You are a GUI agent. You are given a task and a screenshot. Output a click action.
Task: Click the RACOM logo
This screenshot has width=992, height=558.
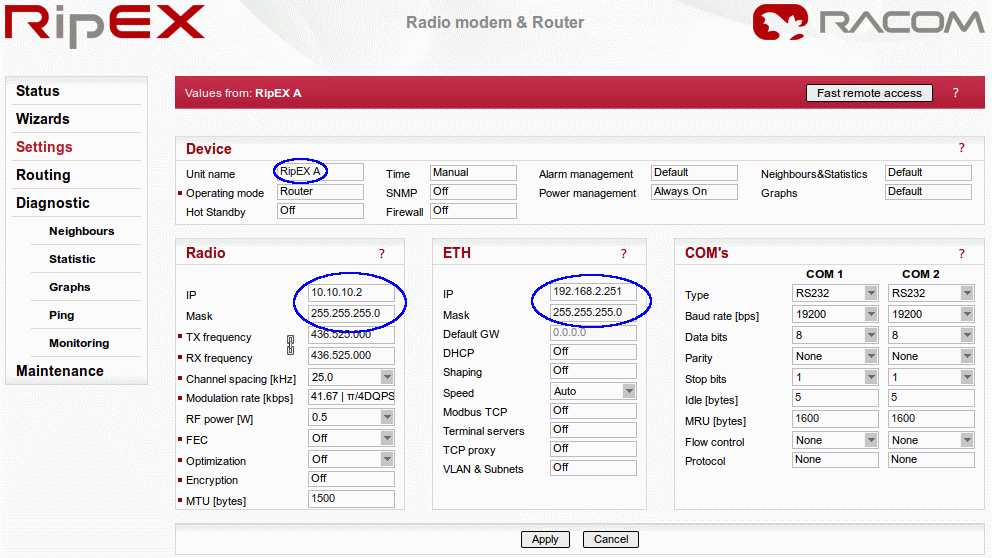[x=868, y=23]
